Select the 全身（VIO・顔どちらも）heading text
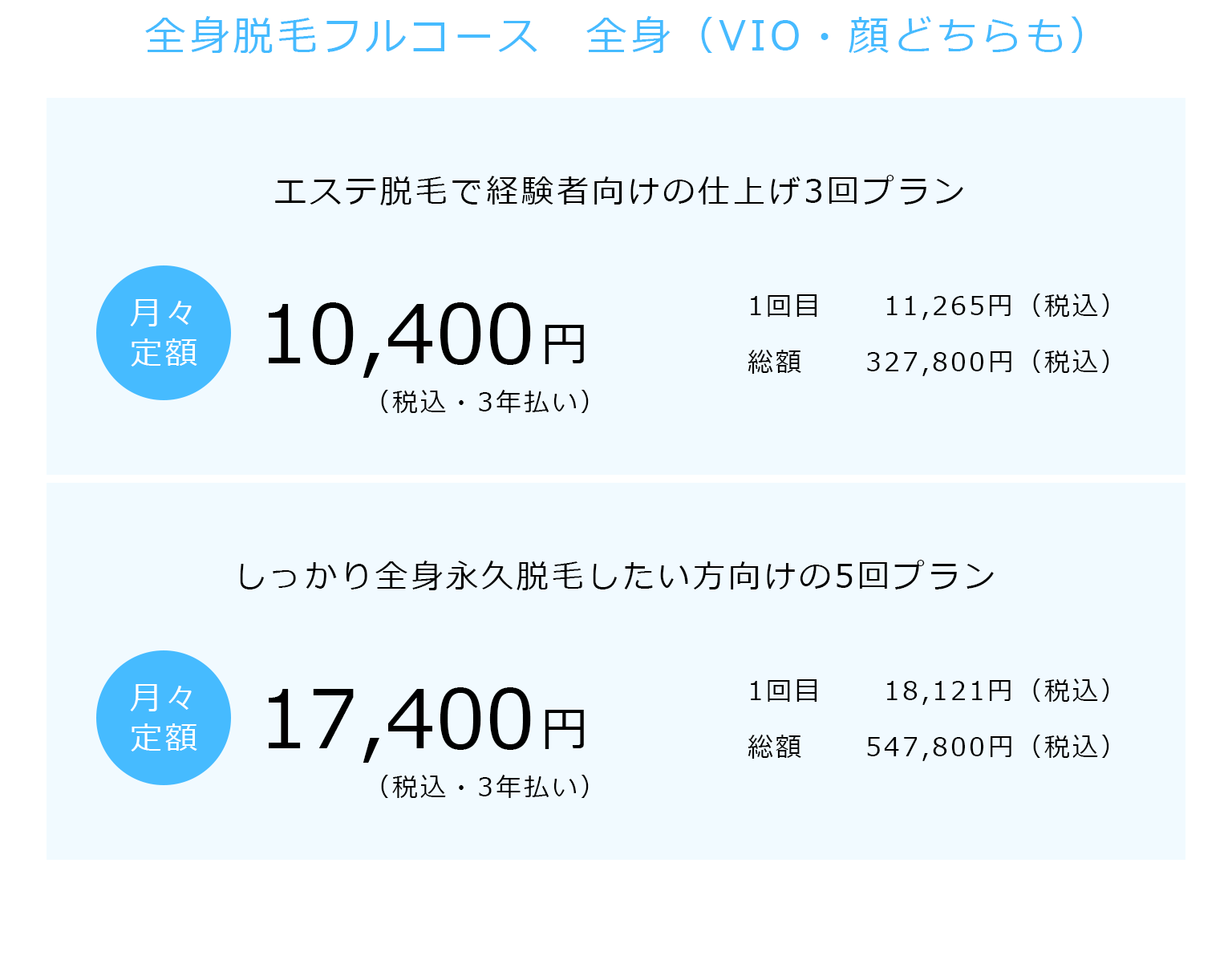 837,37
